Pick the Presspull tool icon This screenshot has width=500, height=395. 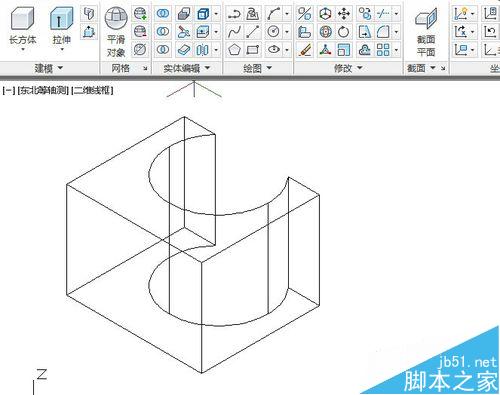pyautogui.click(x=89, y=32)
